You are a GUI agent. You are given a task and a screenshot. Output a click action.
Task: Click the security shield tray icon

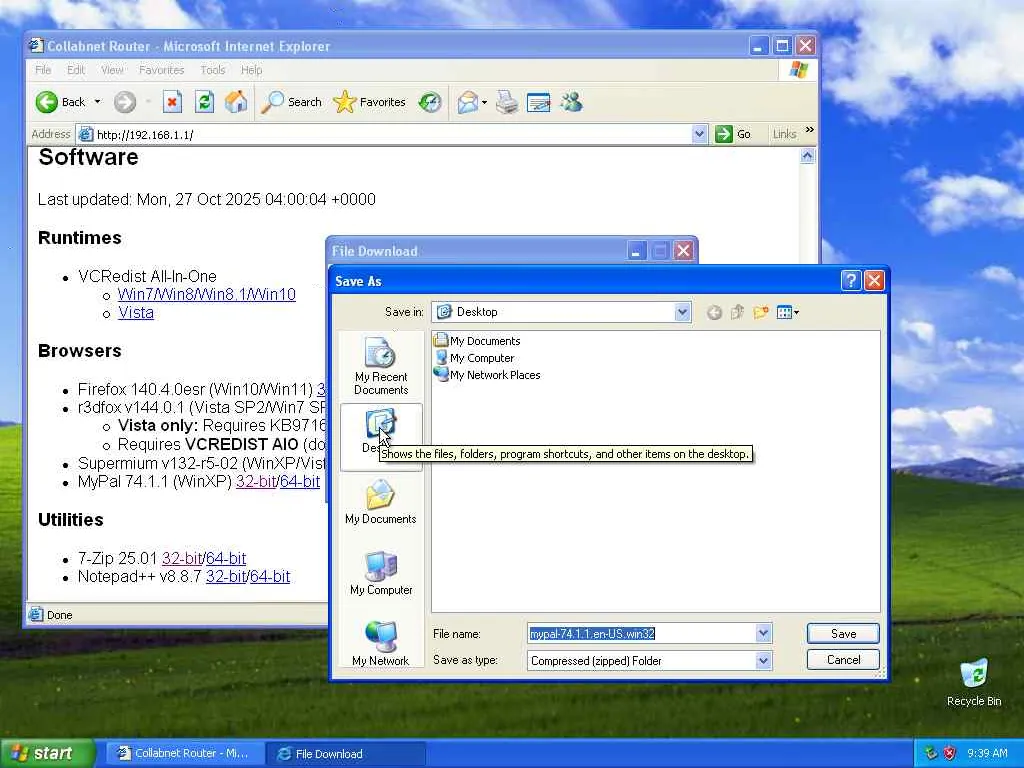tap(950, 753)
